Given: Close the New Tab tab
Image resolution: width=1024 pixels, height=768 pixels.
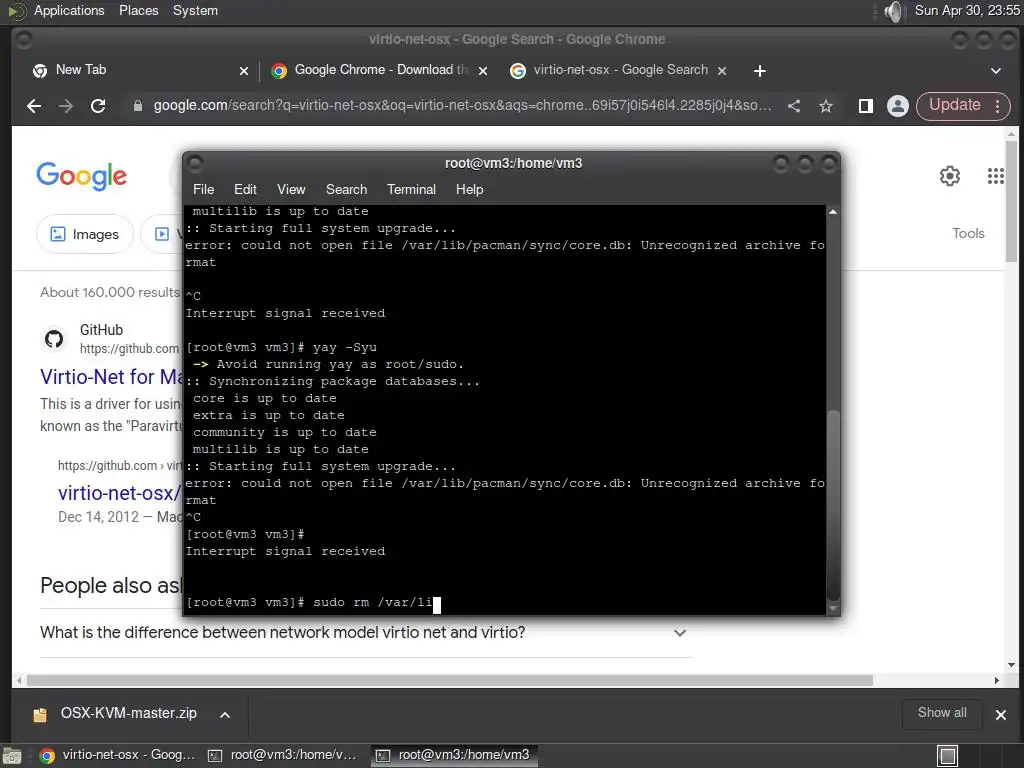Looking at the screenshot, I should [244, 71].
